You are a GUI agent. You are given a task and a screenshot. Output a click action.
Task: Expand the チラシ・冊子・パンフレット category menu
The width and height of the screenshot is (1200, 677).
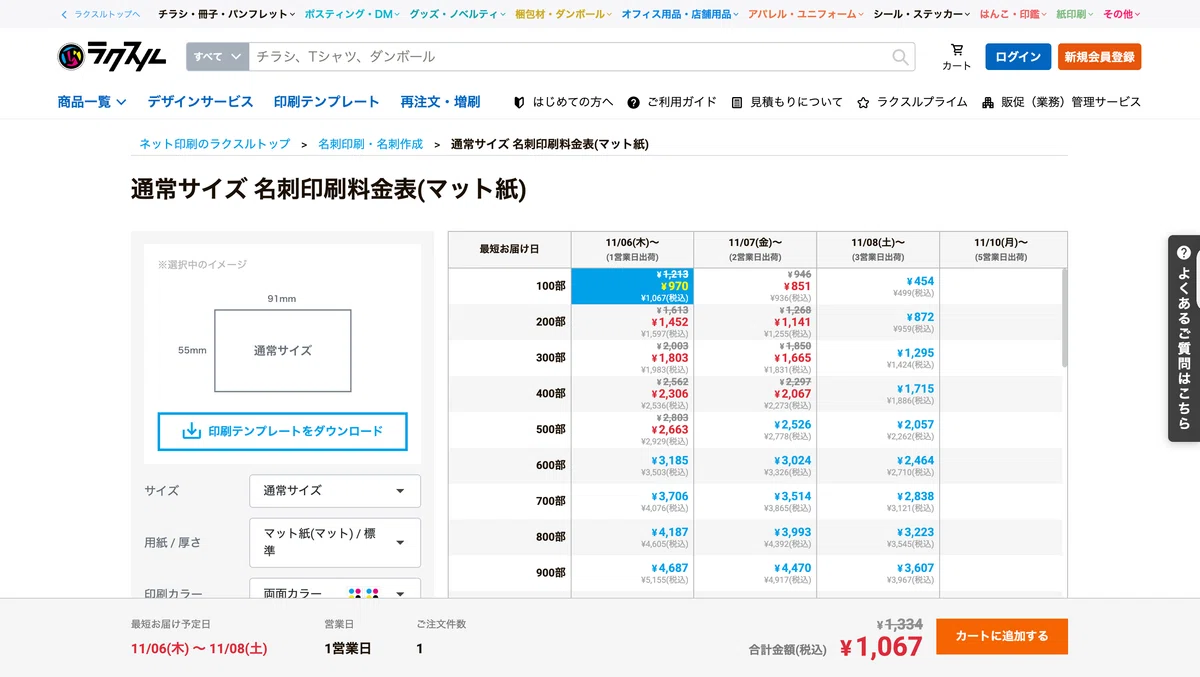point(227,14)
